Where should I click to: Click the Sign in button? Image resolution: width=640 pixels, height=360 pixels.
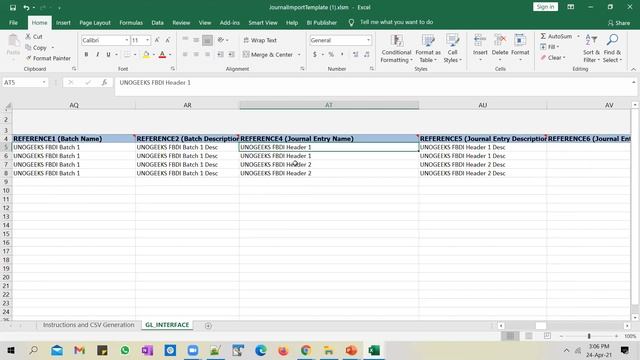(545, 7)
